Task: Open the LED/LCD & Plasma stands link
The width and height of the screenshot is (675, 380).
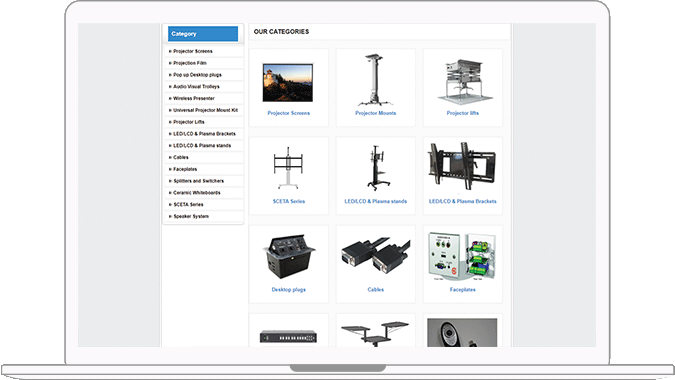Action: click(375, 201)
